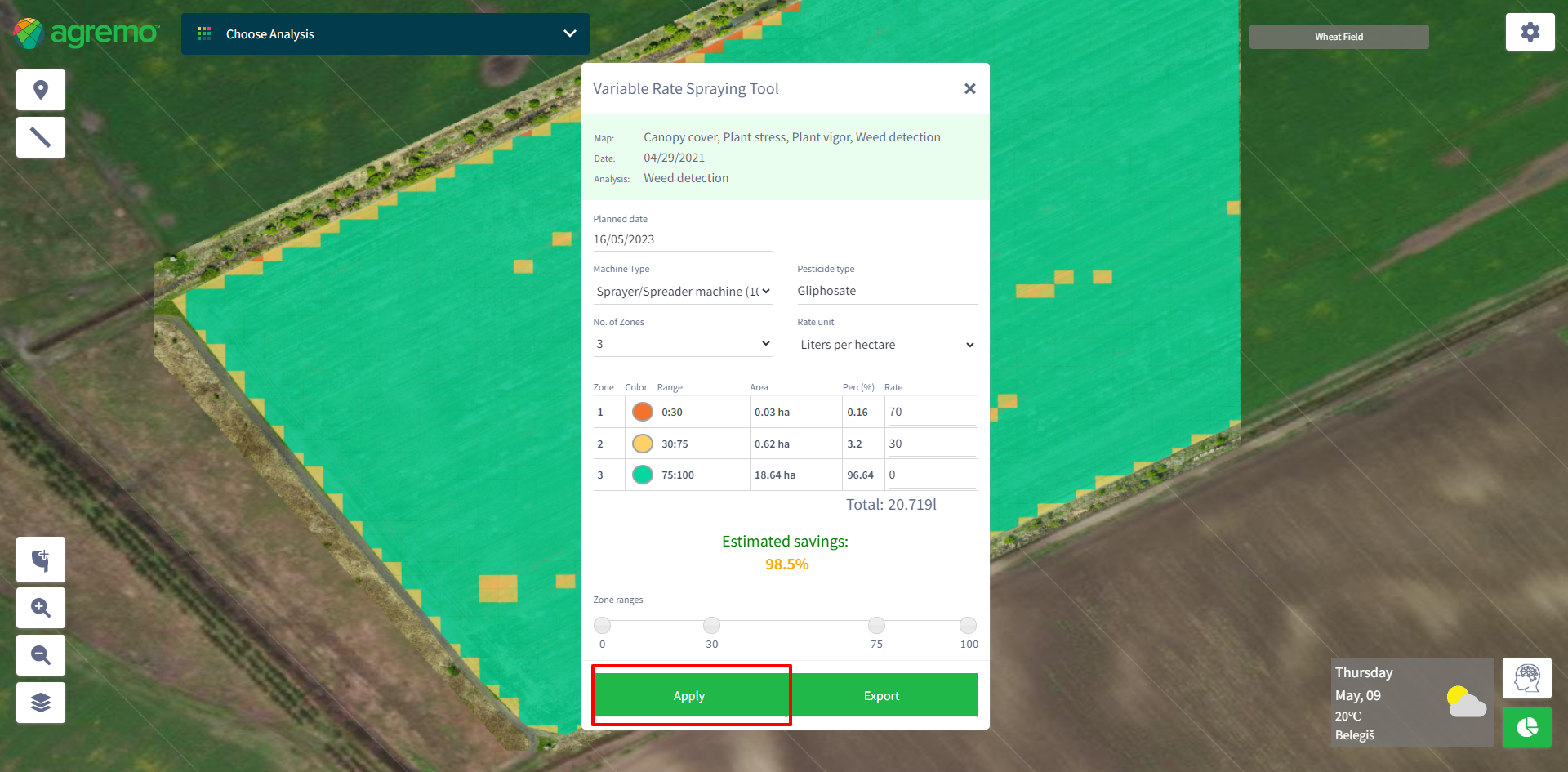Click the Wheat Field label button

pos(1339,37)
